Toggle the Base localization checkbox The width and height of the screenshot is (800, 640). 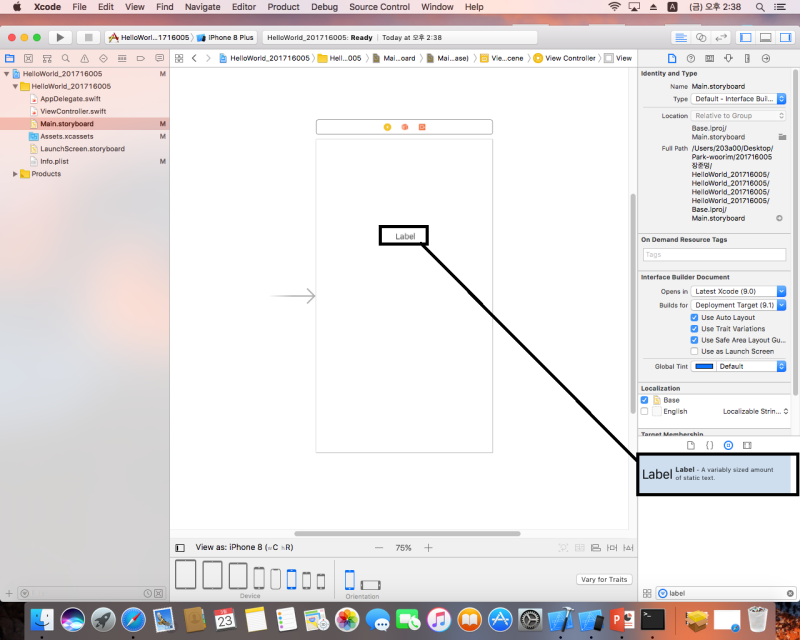[x=644, y=400]
